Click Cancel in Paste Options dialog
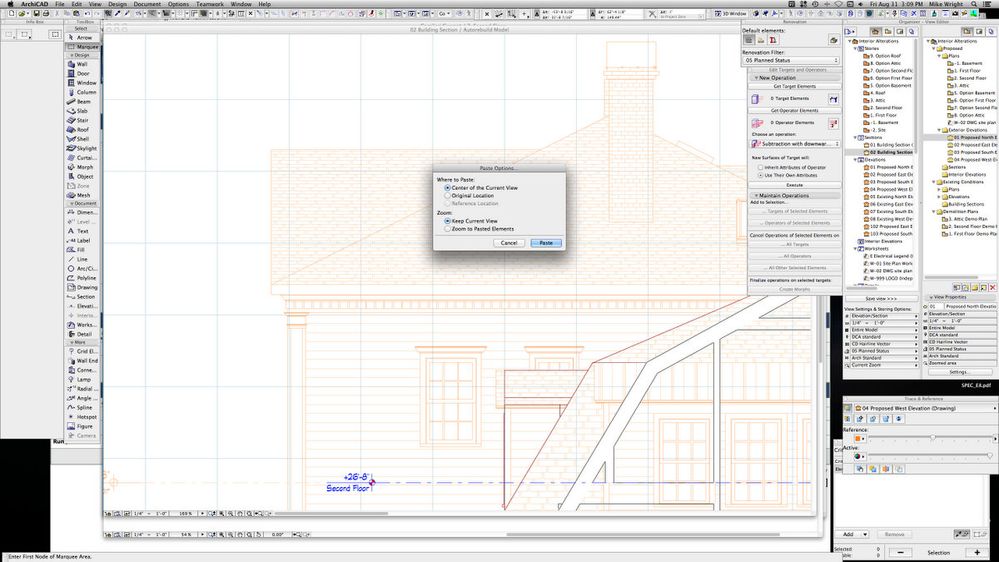The width and height of the screenshot is (999, 562). click(x=508, y=243)
